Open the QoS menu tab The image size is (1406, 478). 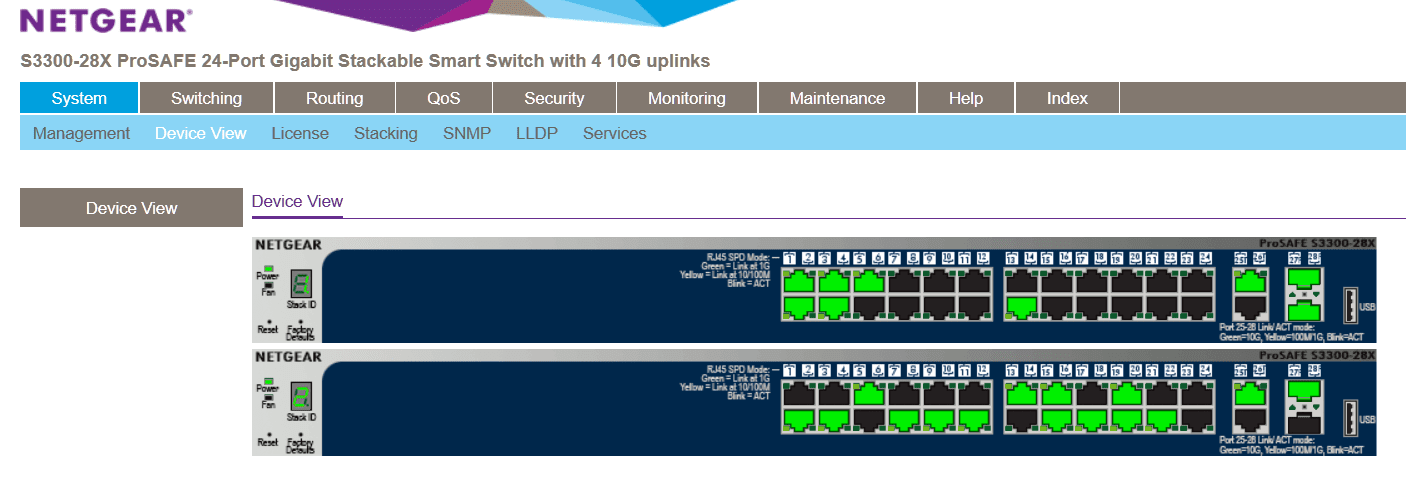pyautogui.click(x=443, y=98)
